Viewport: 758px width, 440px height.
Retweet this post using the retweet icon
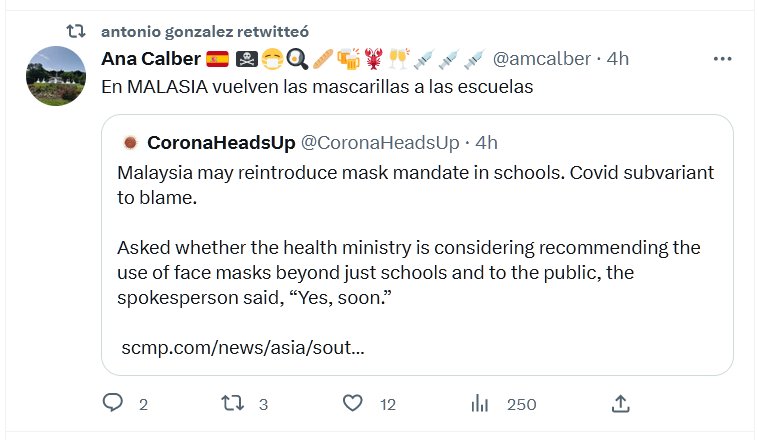231,403
